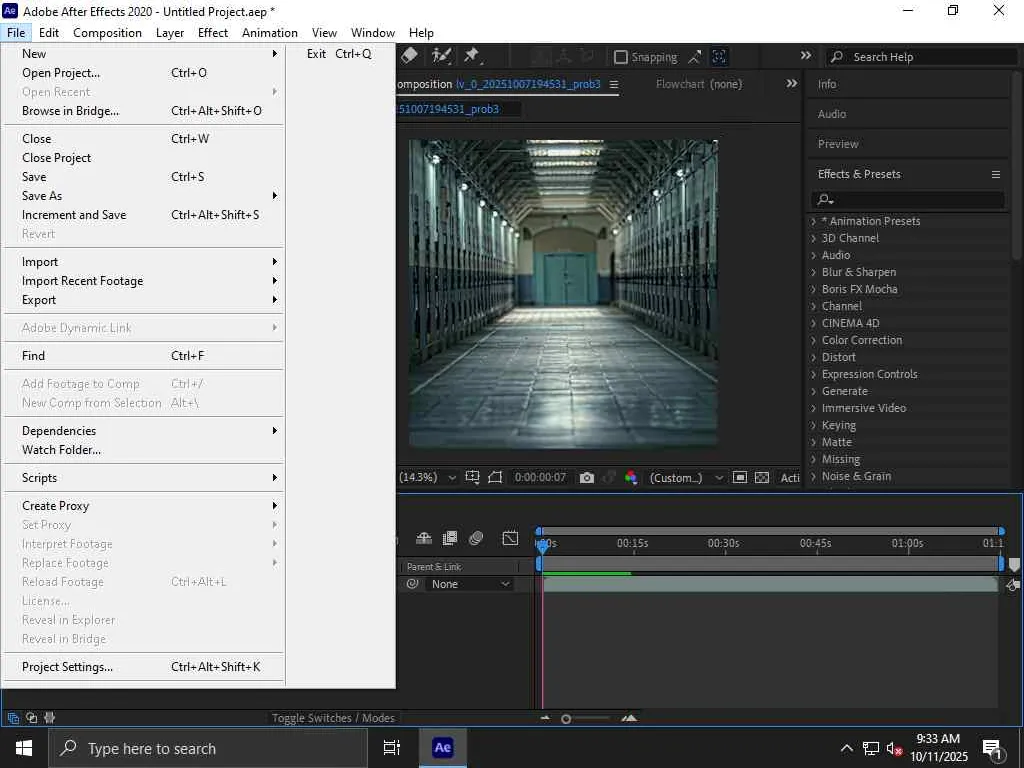Image resolution: width=1024 pixels, height=768 pixels.
Task: Choose Project Settings from File menu
Action: point(67,667)
